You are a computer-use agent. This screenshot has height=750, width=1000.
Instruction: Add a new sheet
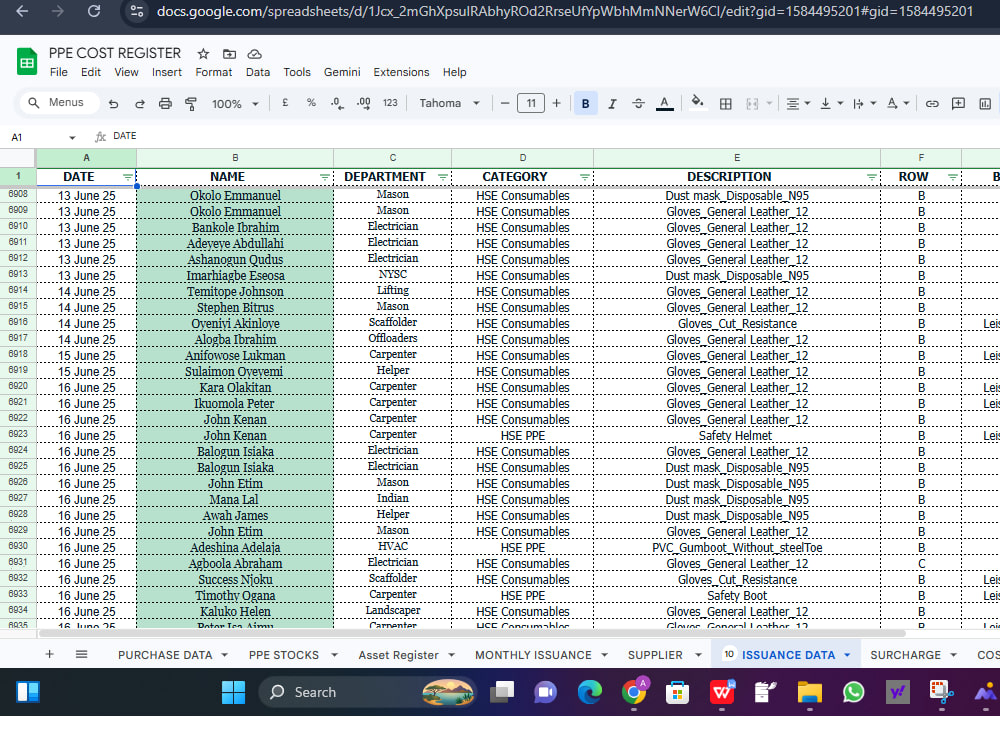[x=49, y=654]
